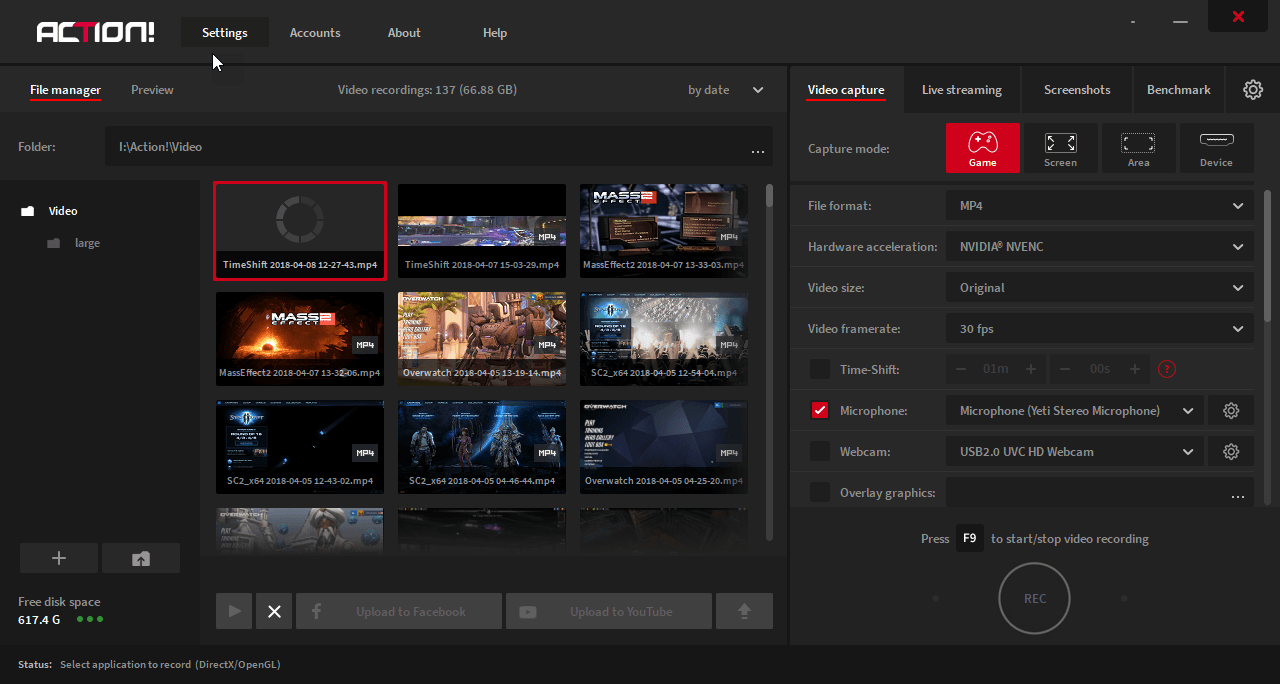
Task: Switch to the Preview tab
Action: pos(152,90)
